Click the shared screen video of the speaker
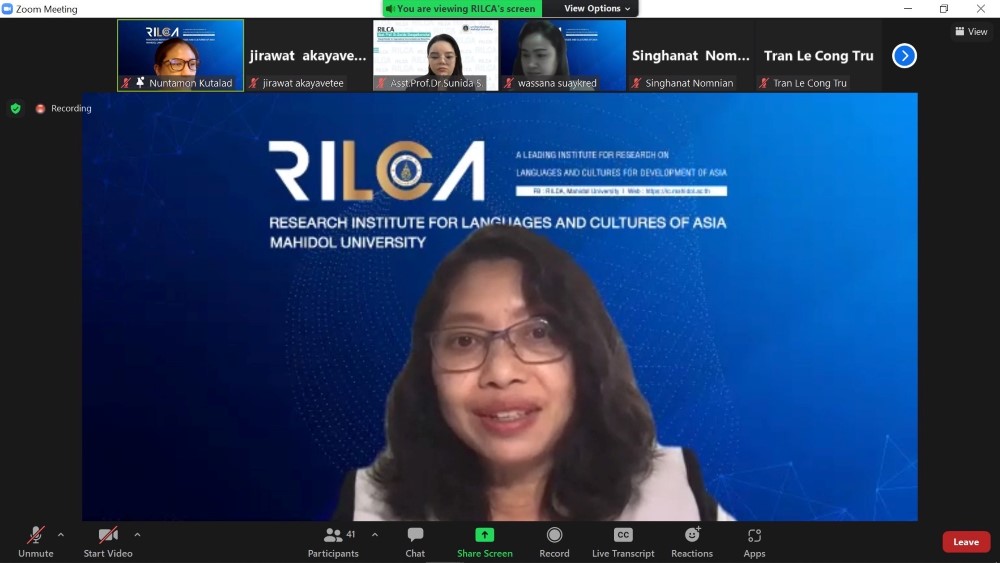 tap(499, 307)
